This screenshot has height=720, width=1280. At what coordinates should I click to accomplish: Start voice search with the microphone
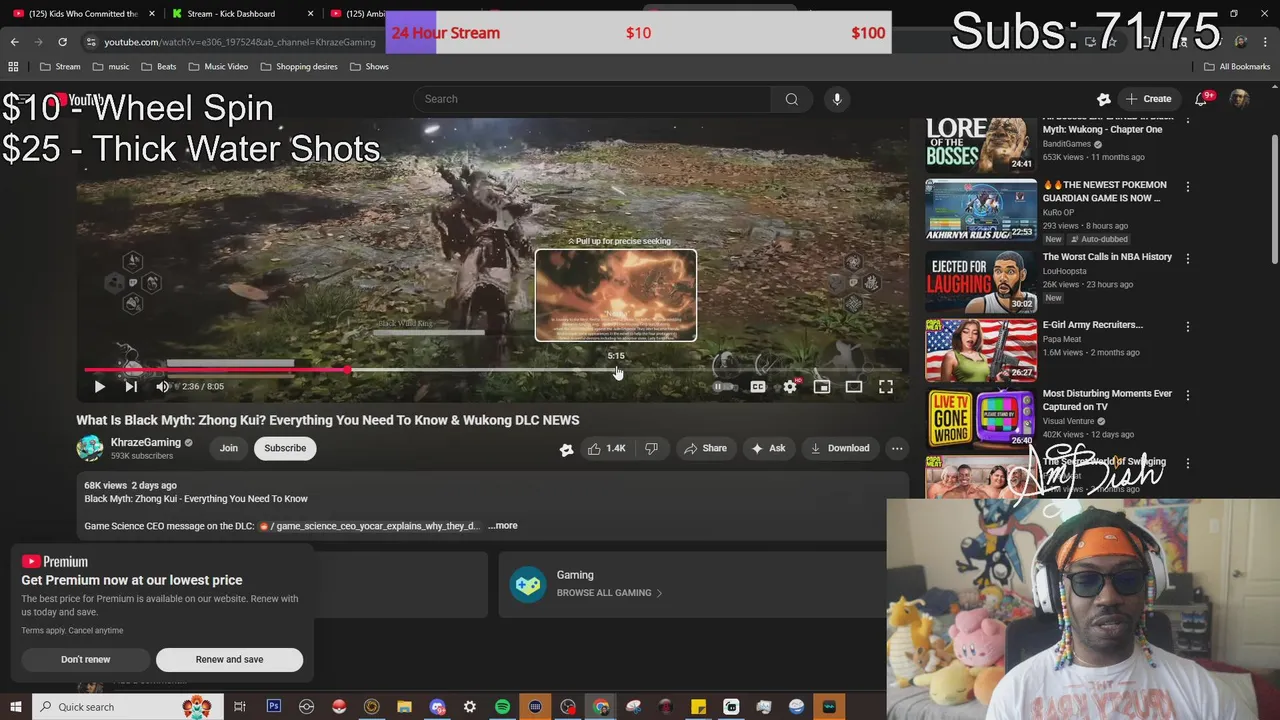[837, 99]
